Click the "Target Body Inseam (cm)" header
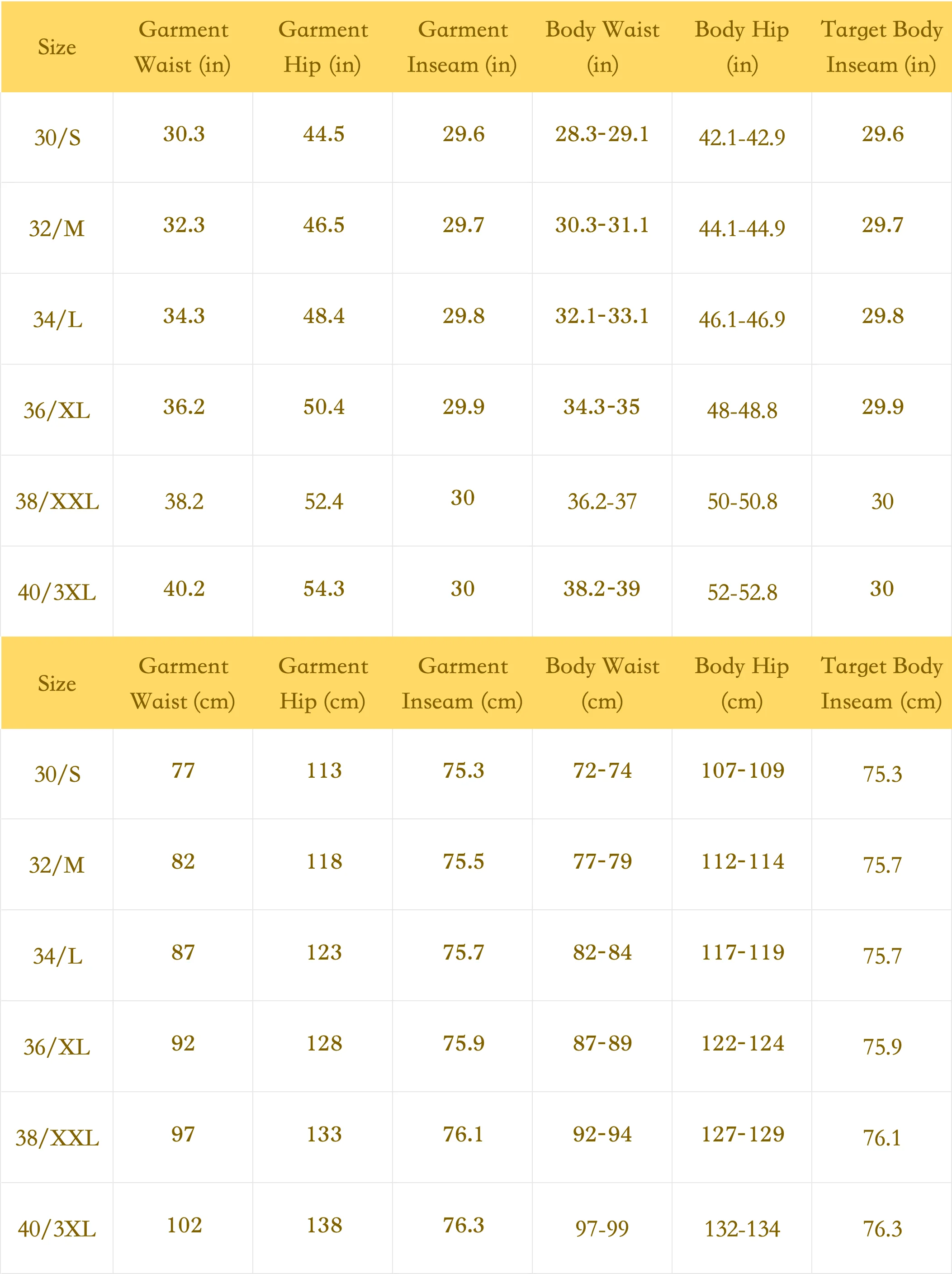Image resolution: width=952 pixels, height=1274 pixels. point(881,684)
